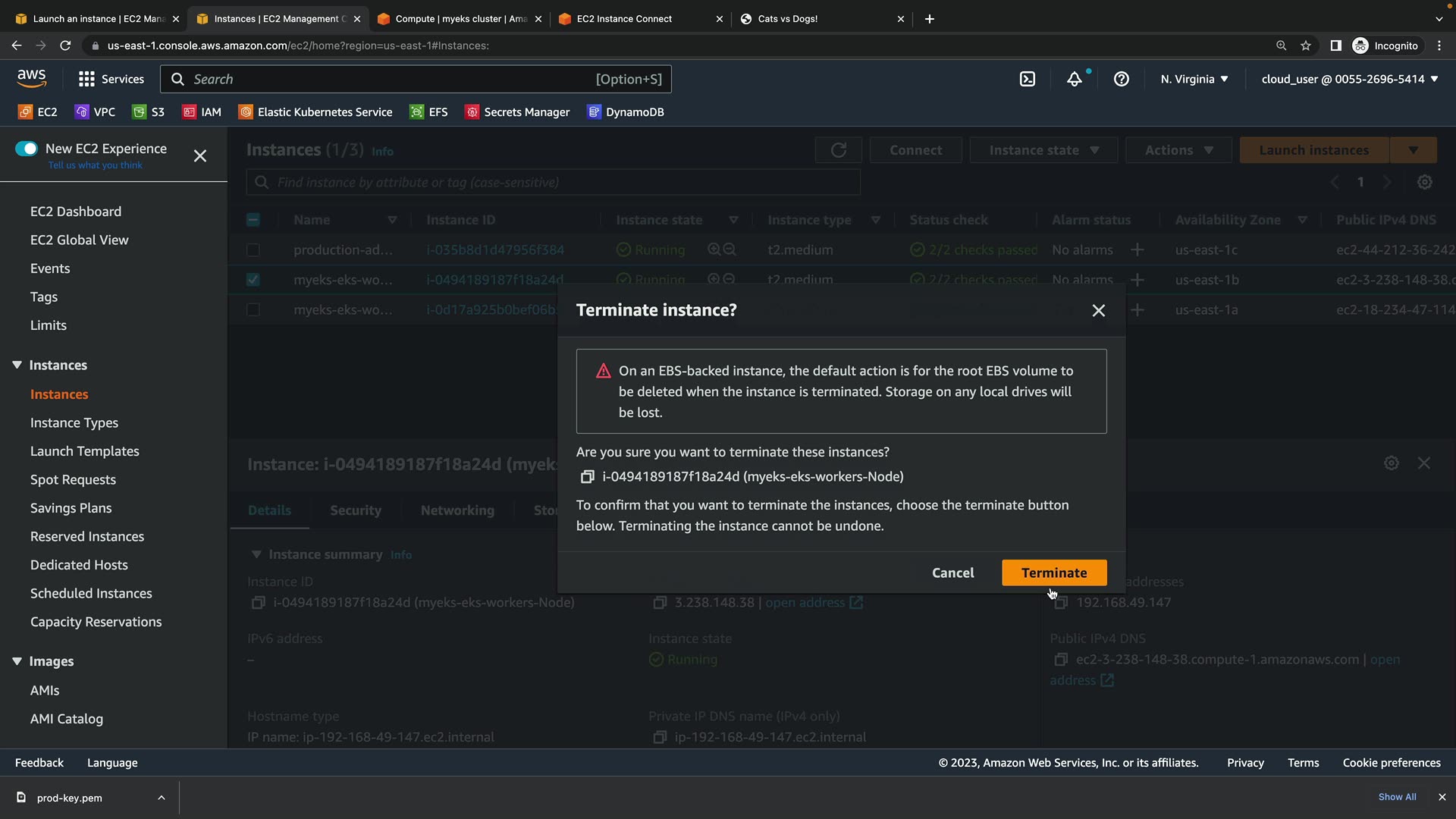
Task: Toggle the New EC2 Experience switch
Action: click(x=27, y=149)
